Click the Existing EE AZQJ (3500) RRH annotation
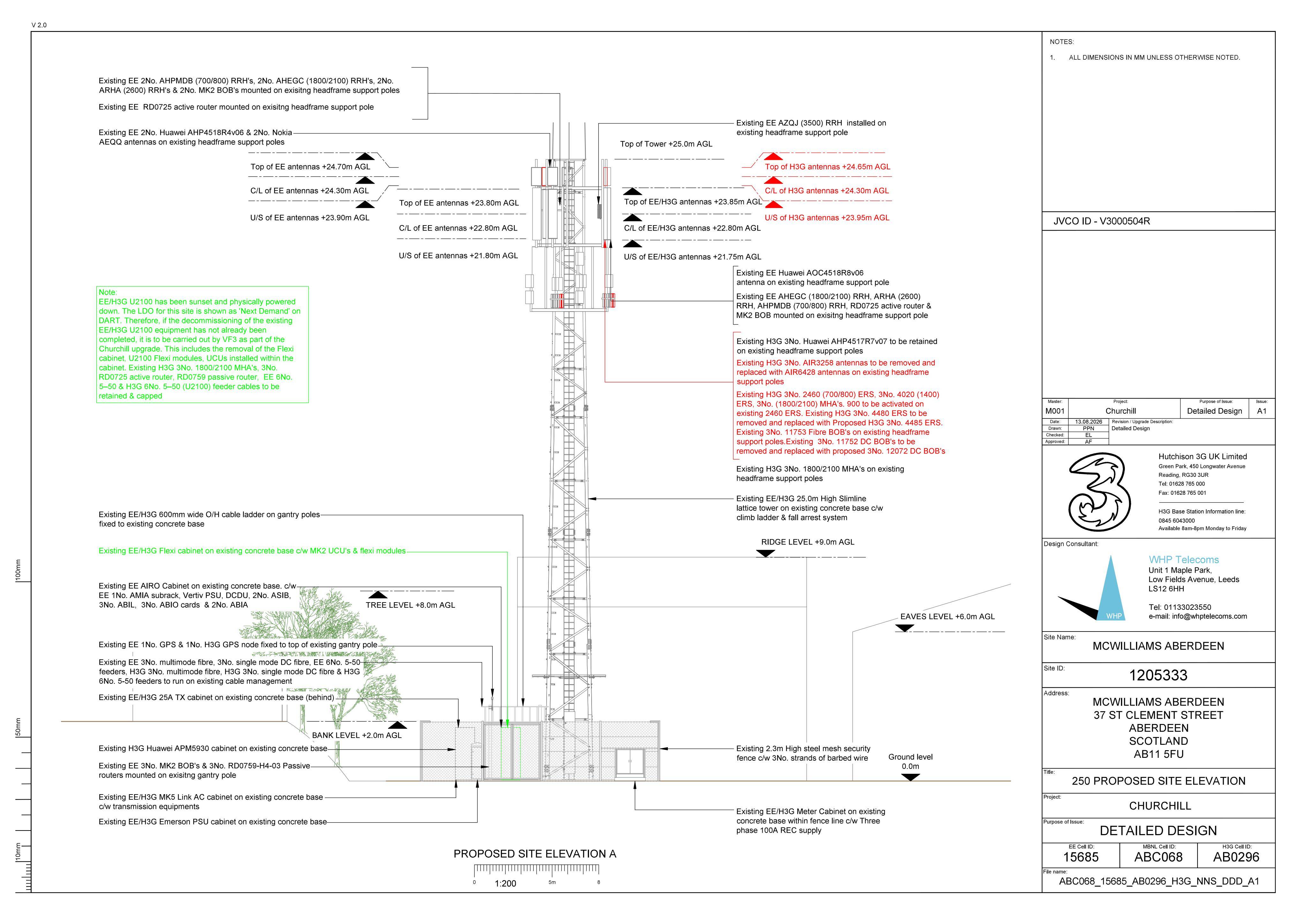 tap(811, 128)
